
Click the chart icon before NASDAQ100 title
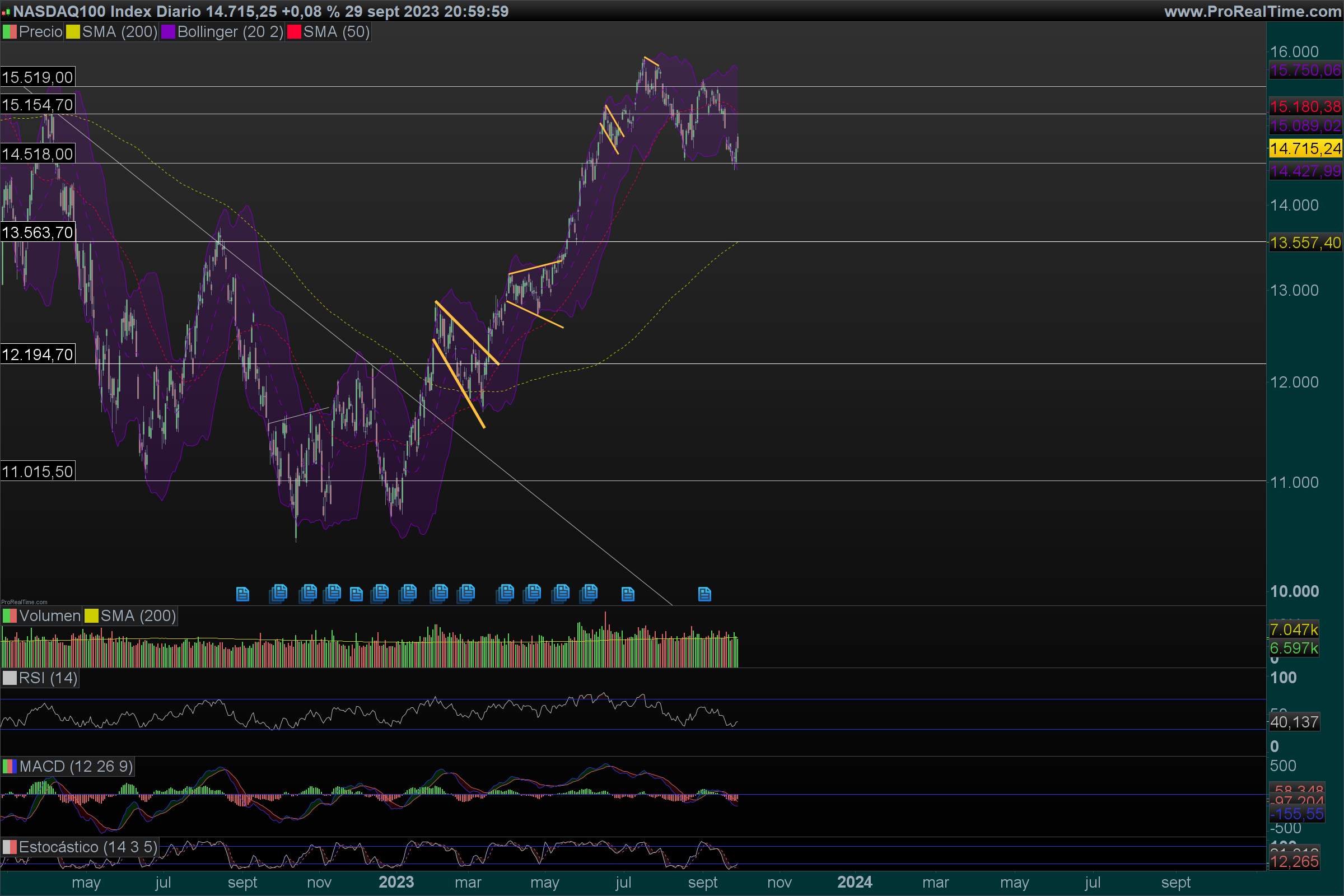tap(6, 12)
